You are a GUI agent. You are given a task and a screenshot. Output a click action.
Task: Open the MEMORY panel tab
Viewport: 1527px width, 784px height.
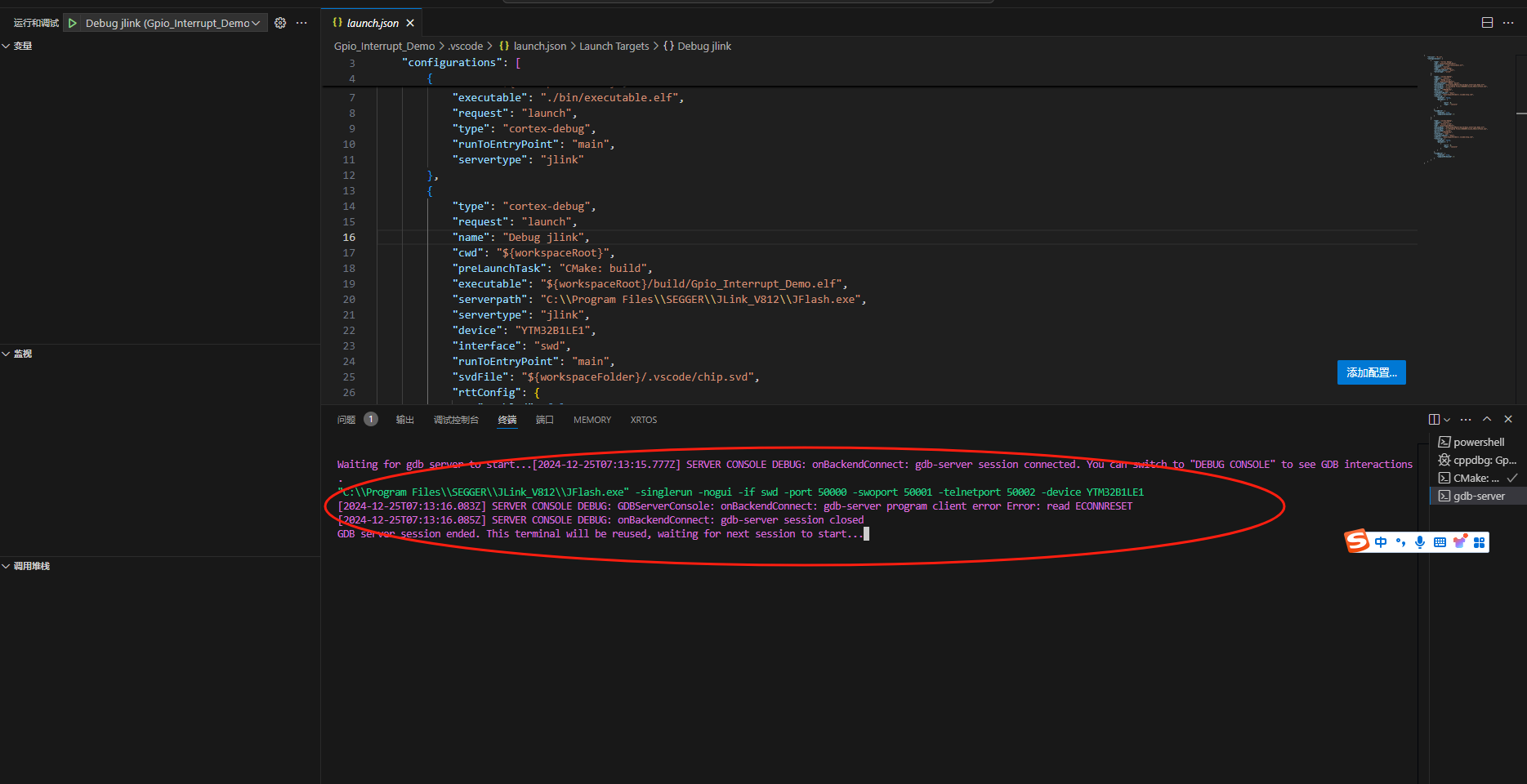(592, 420)
